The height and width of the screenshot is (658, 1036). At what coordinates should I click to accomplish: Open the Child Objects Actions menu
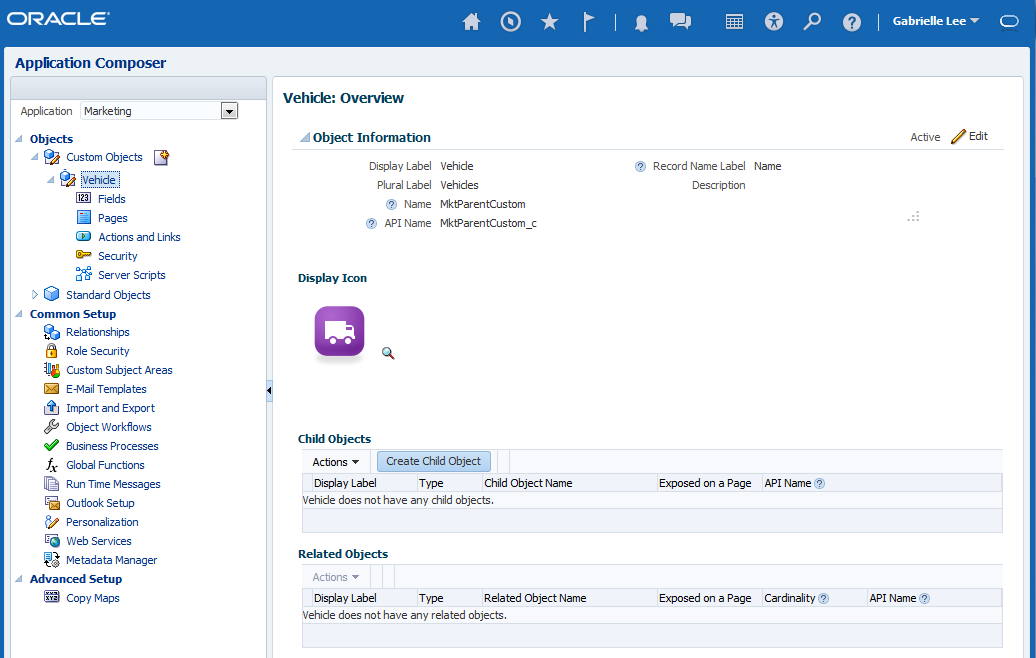(335, 462)
